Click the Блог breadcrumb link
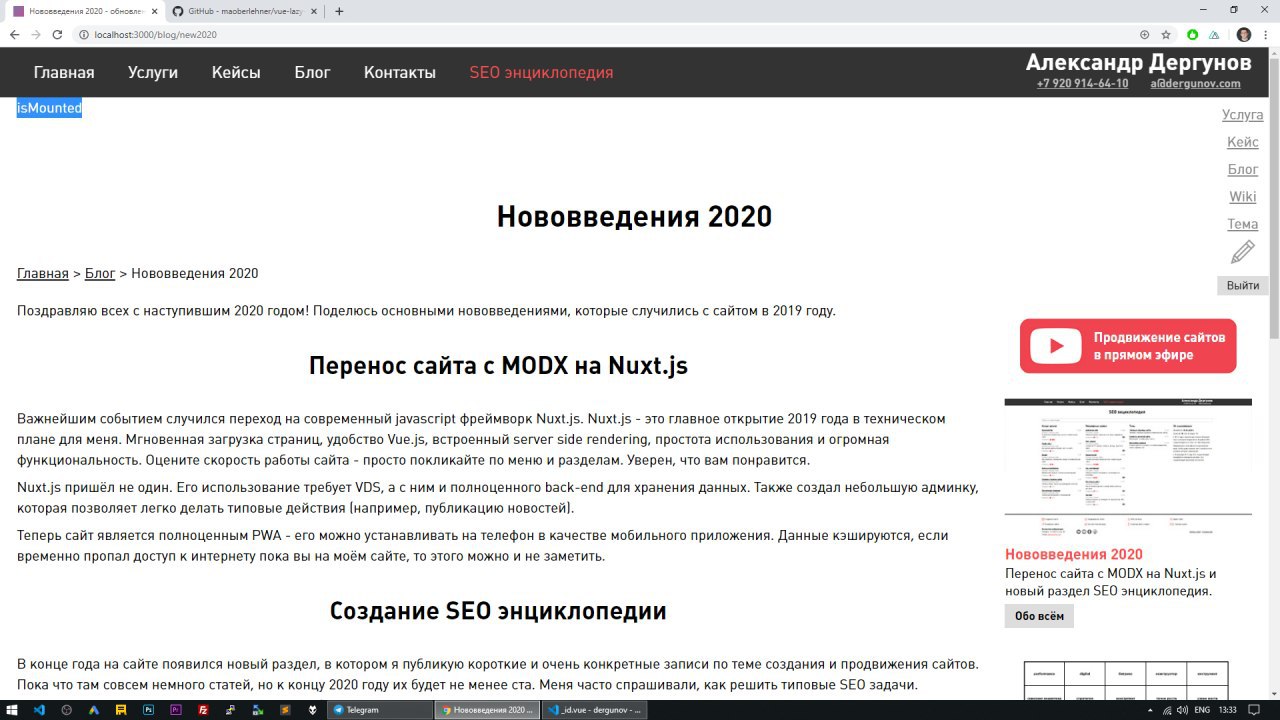 pyautogui.click(x=100, y=274)
